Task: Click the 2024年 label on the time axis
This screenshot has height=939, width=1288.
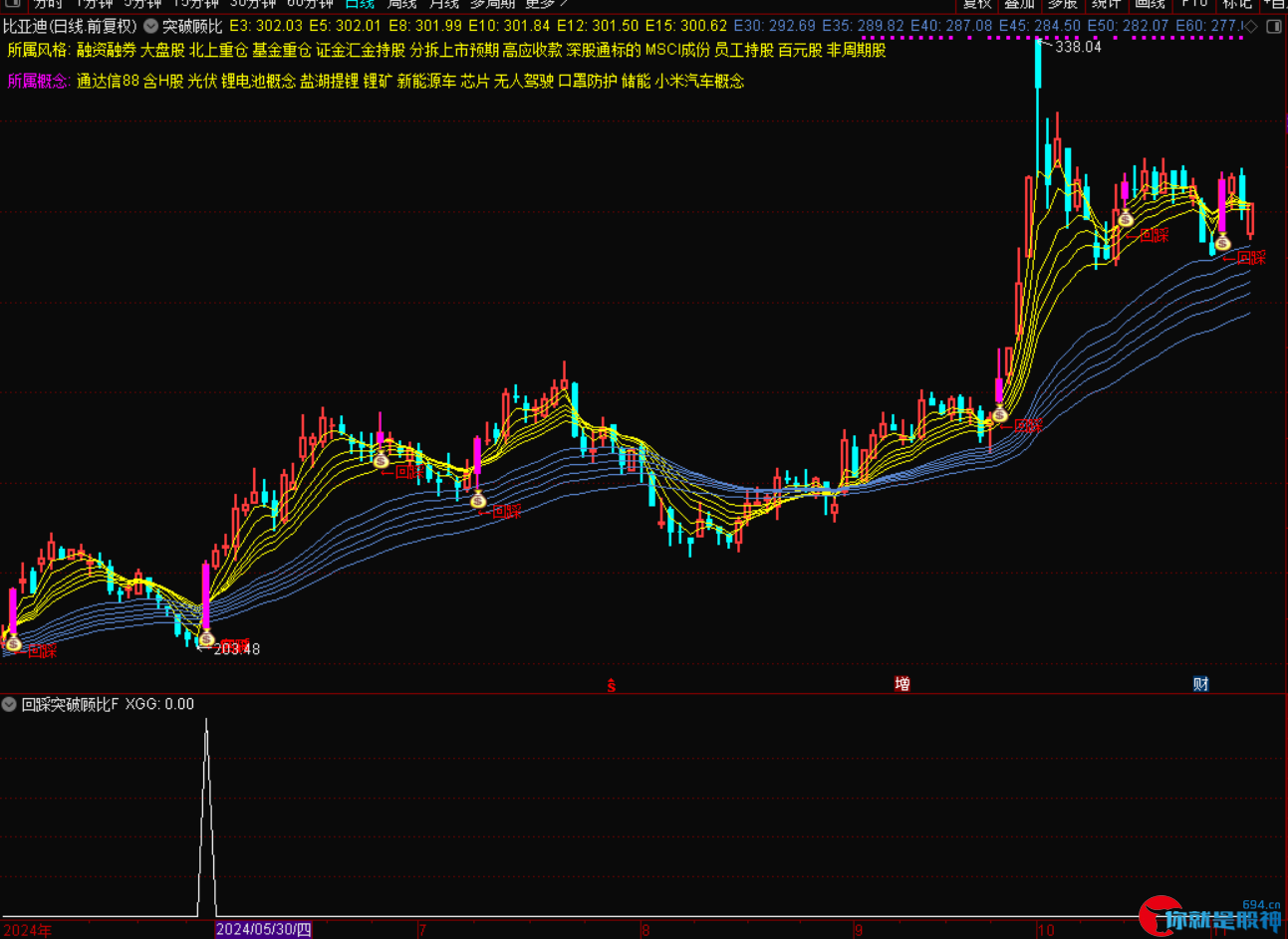Action: coord(27,930)
